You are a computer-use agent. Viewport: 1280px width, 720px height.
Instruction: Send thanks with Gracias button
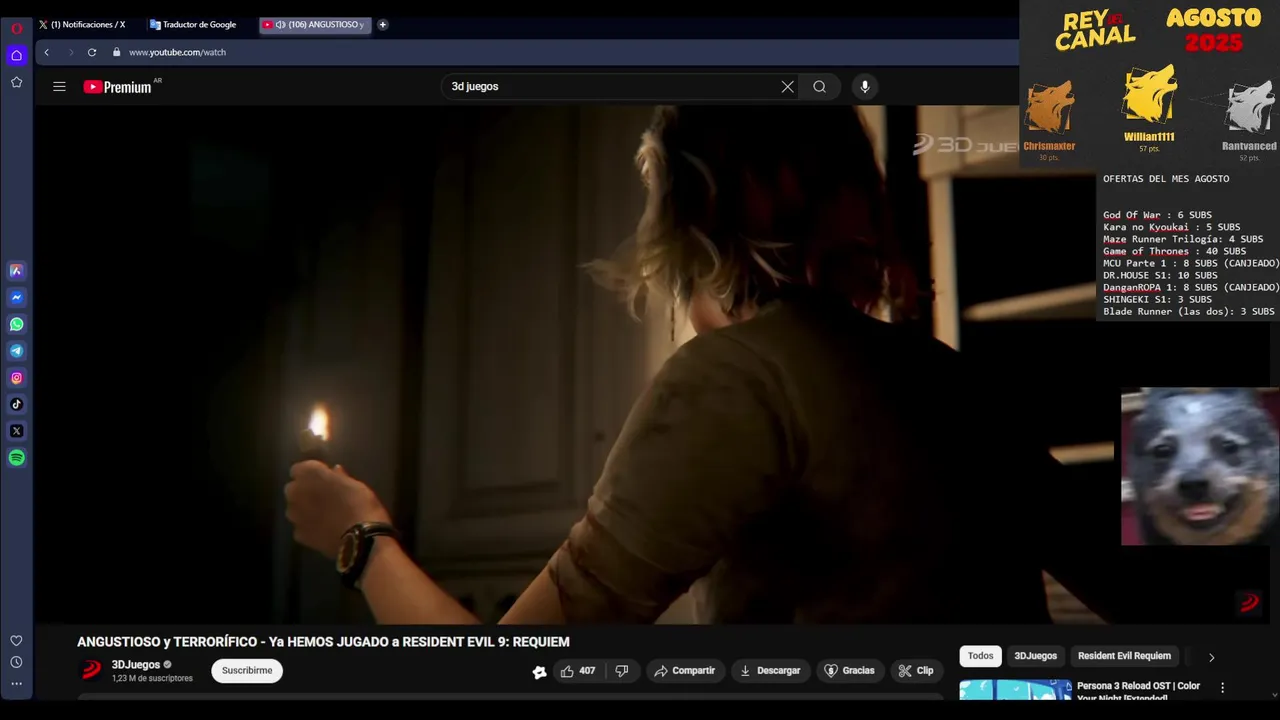pyautogui.click(x=849, y=671)
